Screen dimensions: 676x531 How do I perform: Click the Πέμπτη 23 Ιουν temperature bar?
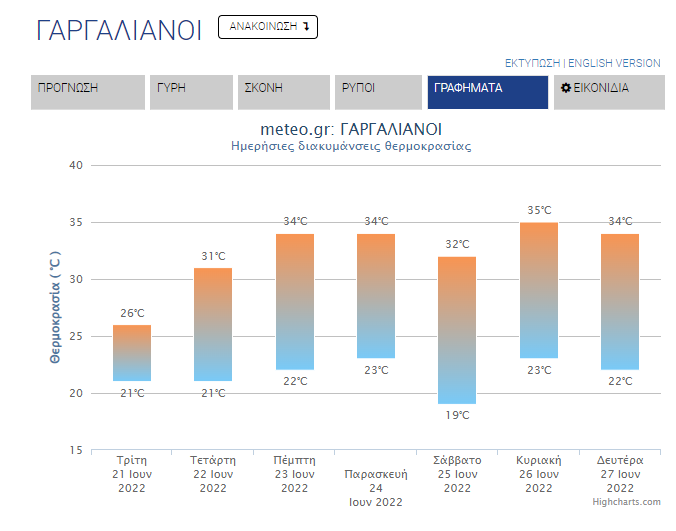click(295, 302)
